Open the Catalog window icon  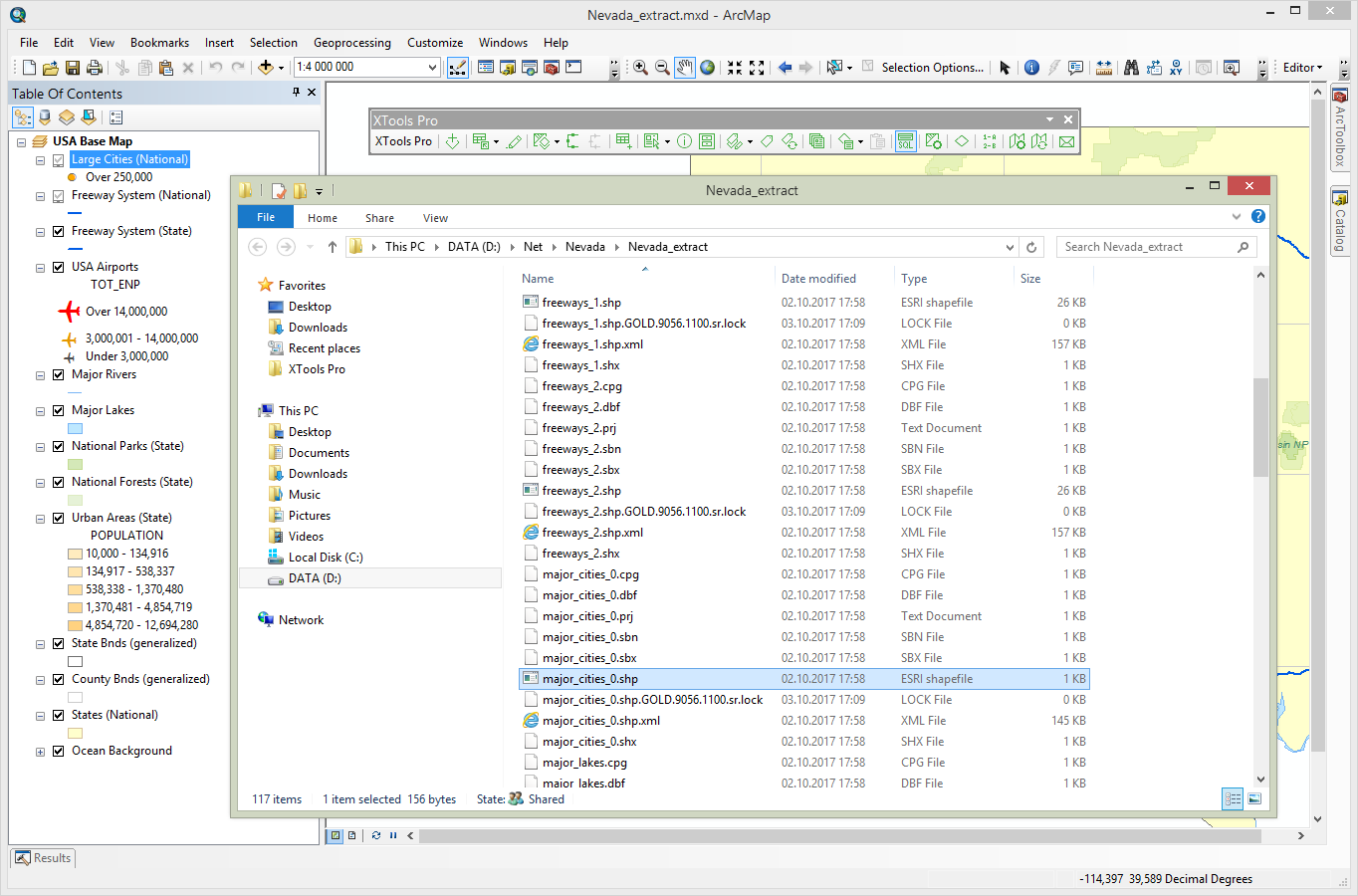508,68
